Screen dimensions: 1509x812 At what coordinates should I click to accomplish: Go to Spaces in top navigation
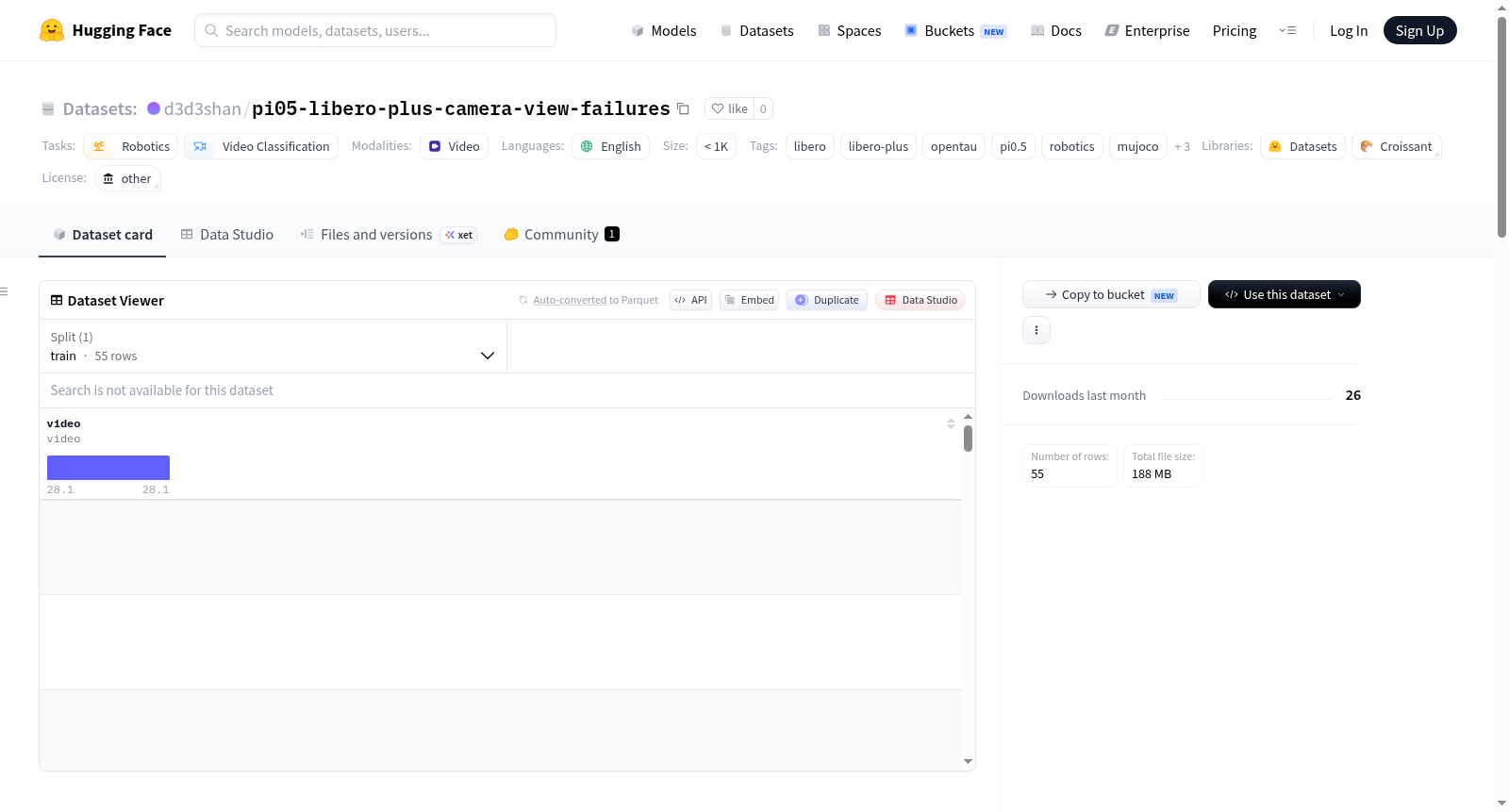click(849, 30)
